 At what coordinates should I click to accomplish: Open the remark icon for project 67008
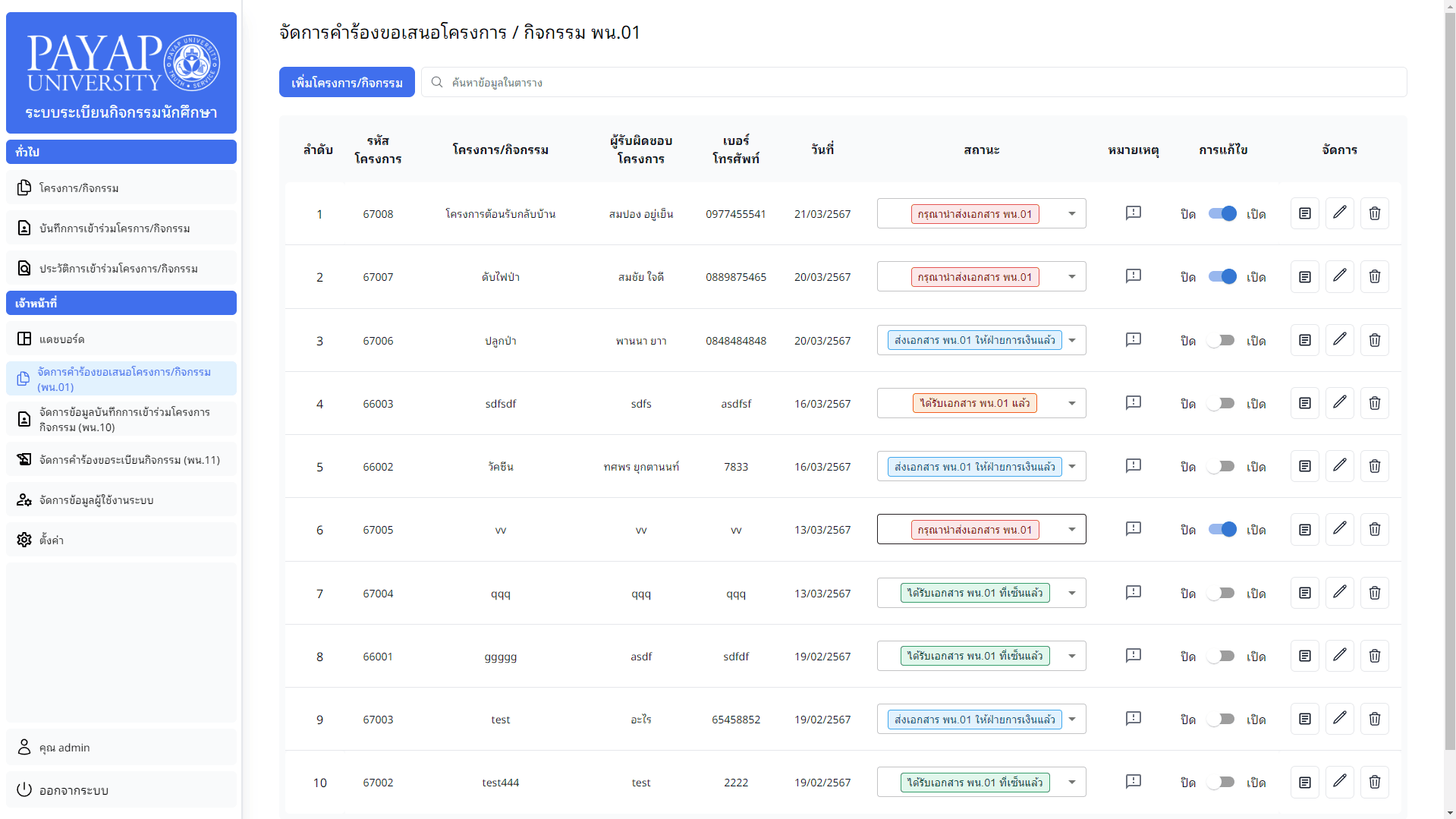(x=1133, y=213)
